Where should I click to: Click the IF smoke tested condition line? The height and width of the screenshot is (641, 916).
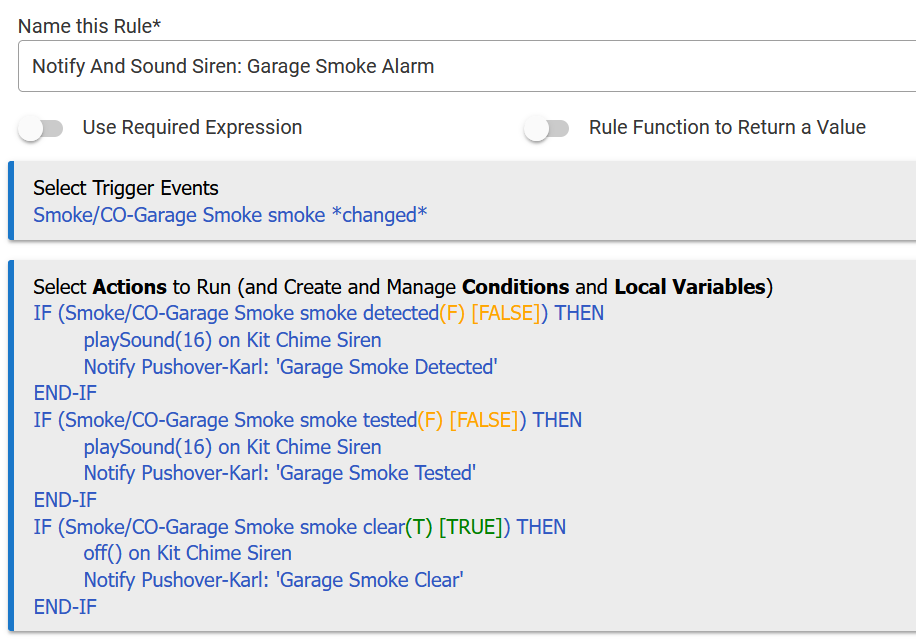307,420
